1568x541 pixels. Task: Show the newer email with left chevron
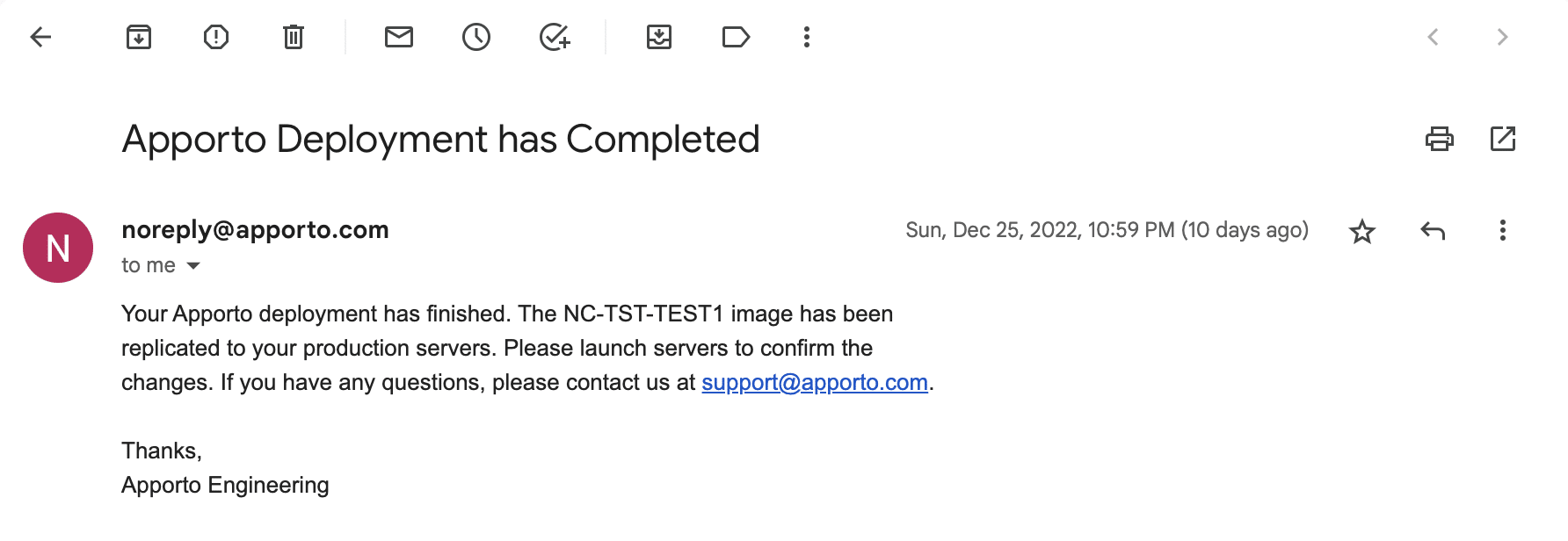pos(1433,37)
